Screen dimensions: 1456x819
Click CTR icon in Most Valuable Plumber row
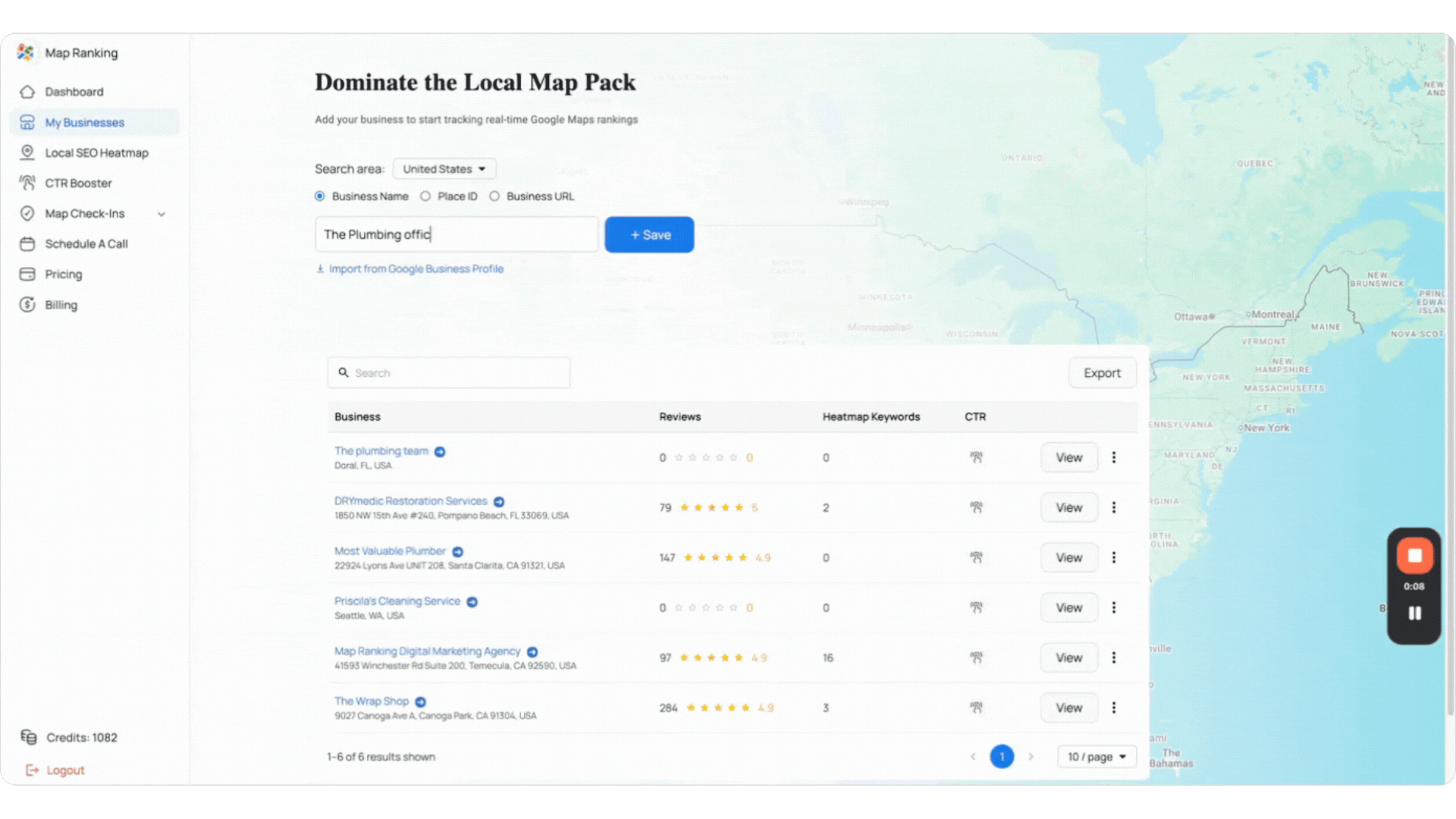click(976, 557)
